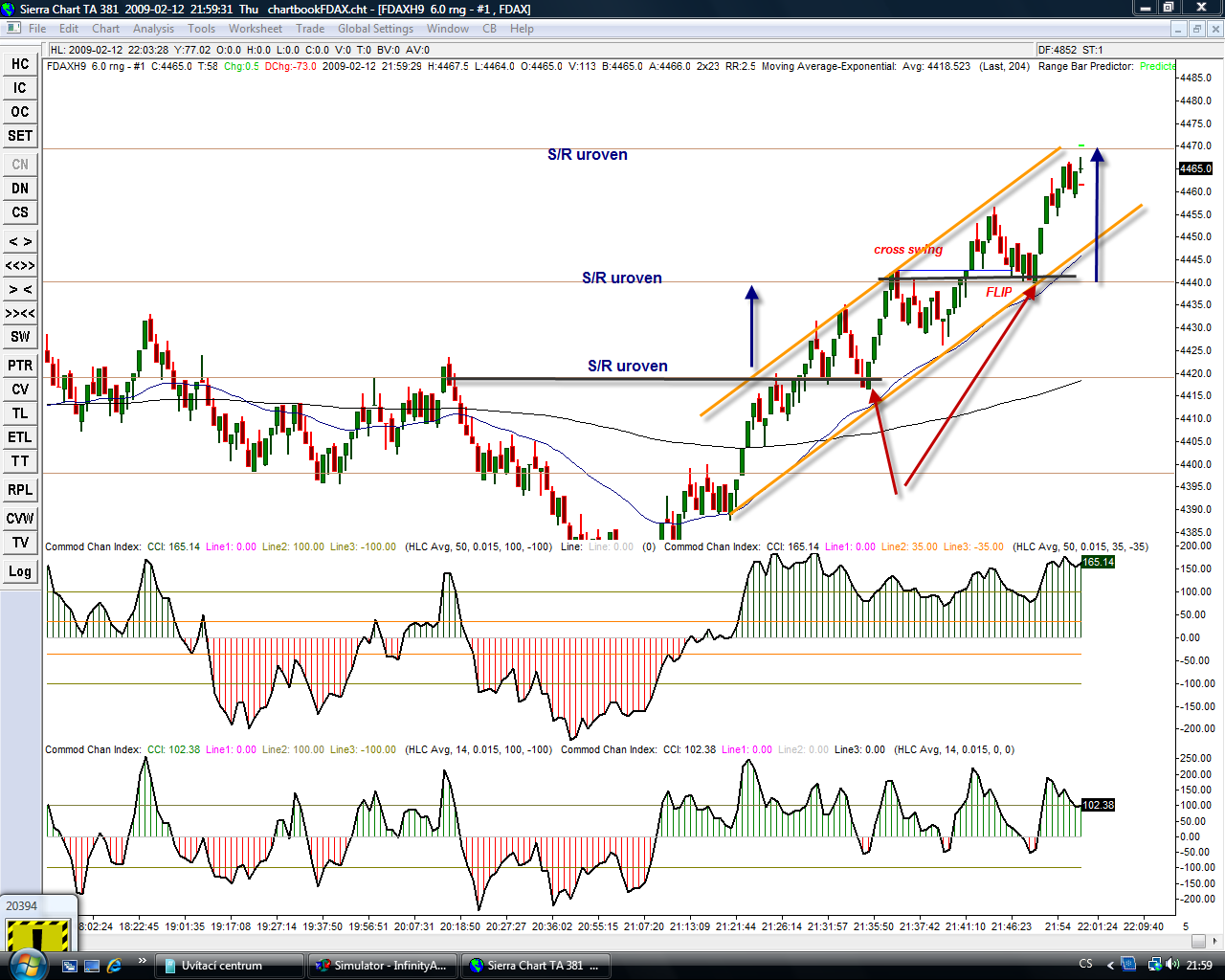
Task: Click the IC toolbar button
Action: 20,88
